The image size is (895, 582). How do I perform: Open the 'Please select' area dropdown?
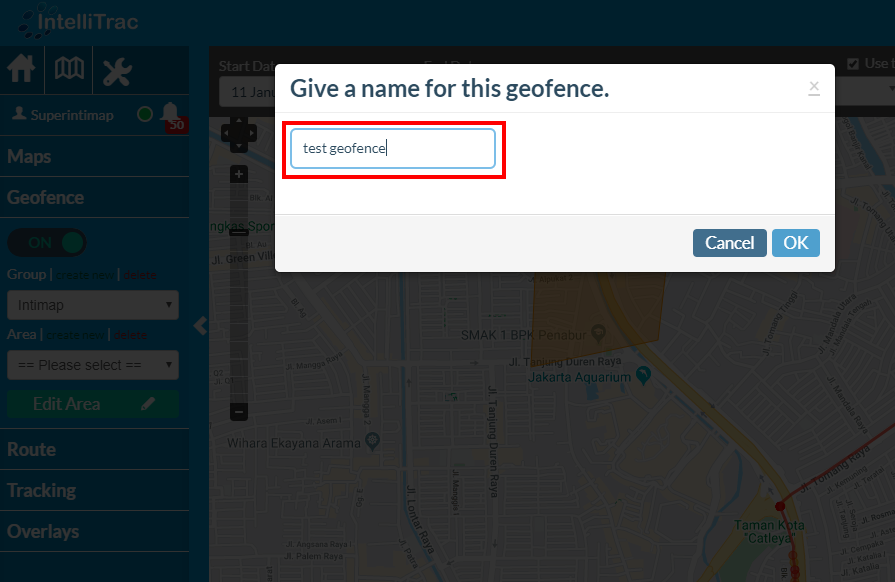pyautogui.click(x=93, y=365)
